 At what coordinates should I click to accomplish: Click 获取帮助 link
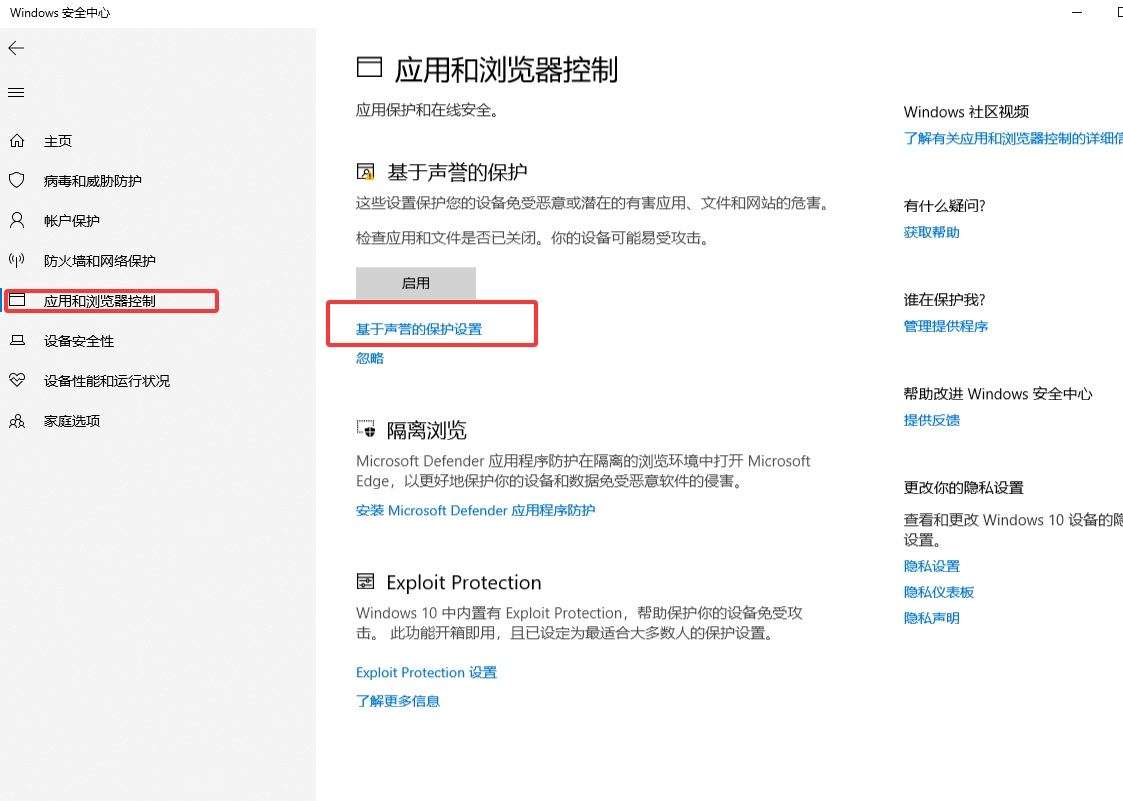click(931, 232)
